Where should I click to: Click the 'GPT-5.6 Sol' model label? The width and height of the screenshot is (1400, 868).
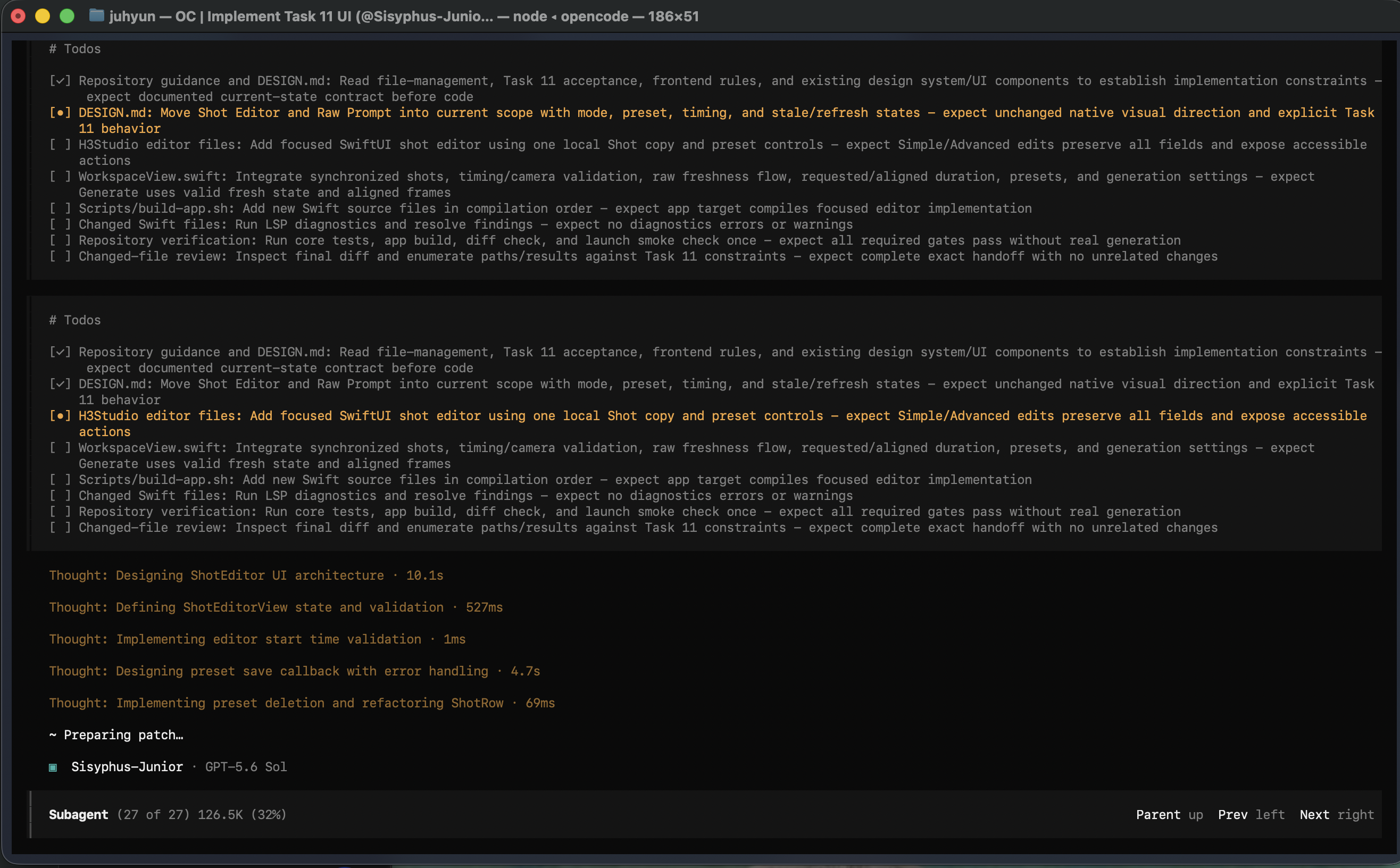pyautogui.click(x=246, y=767)
